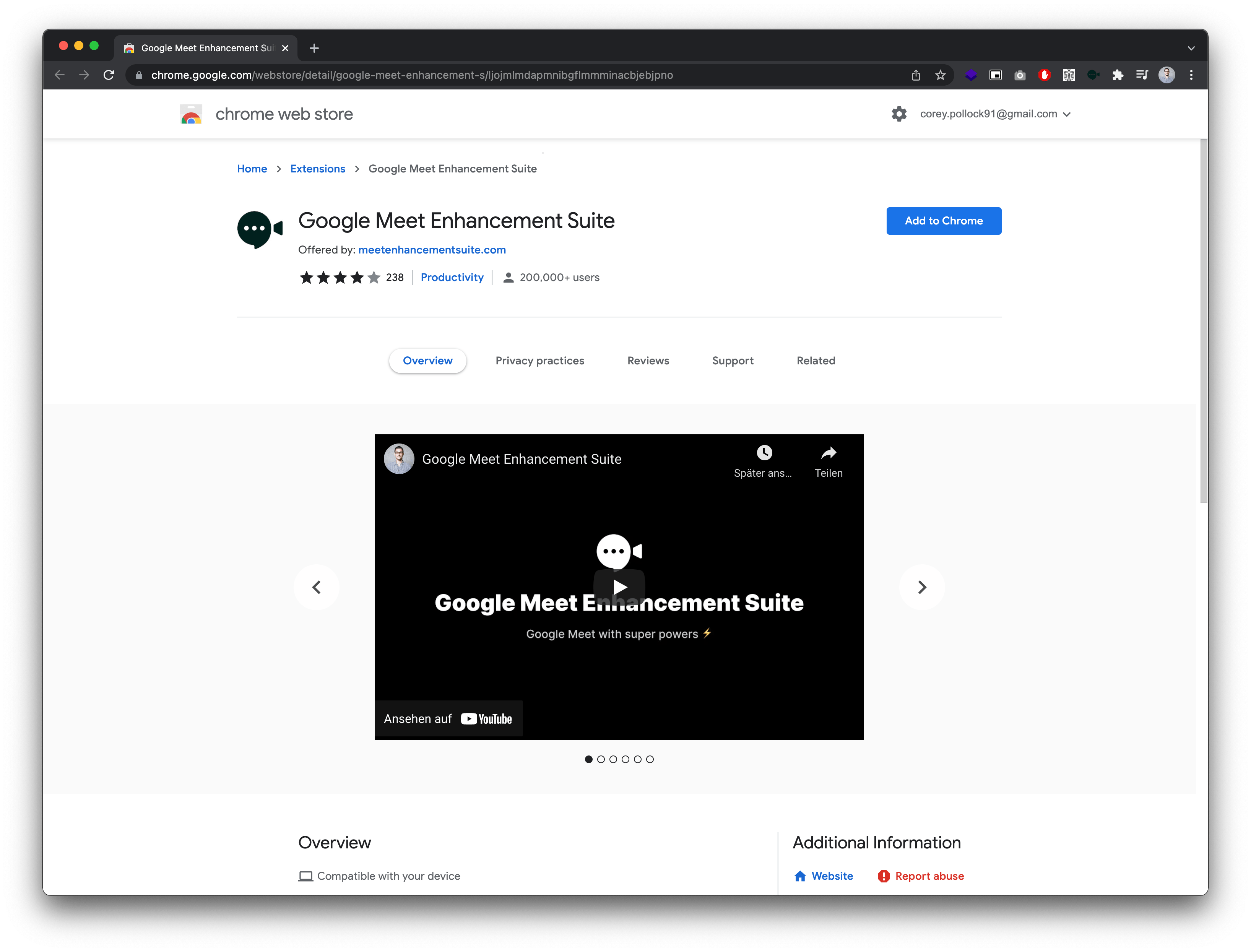The width and height of the screenshot is (1251, 952).
Task: Click the picture-in-picture extension icon
Action: (x=996, y=74)
